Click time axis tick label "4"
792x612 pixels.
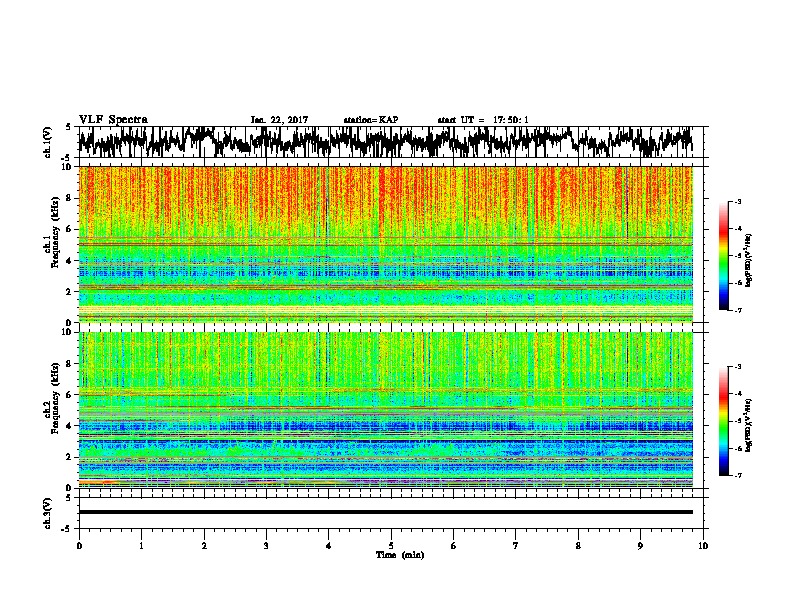329,546
